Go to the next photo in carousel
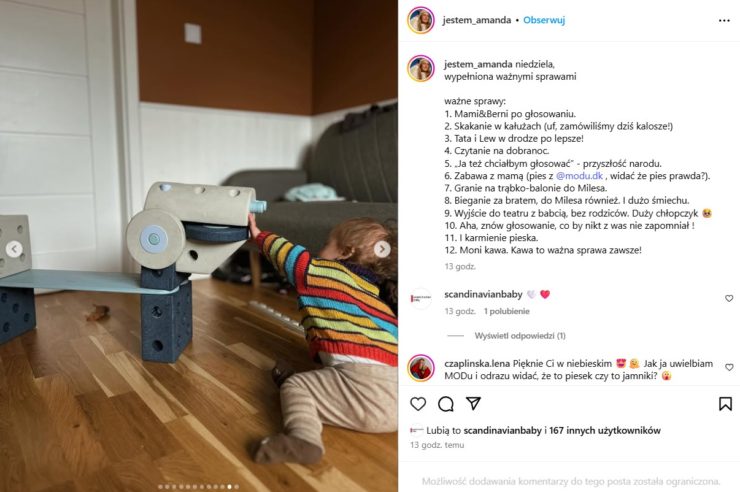 pos(382,249)
